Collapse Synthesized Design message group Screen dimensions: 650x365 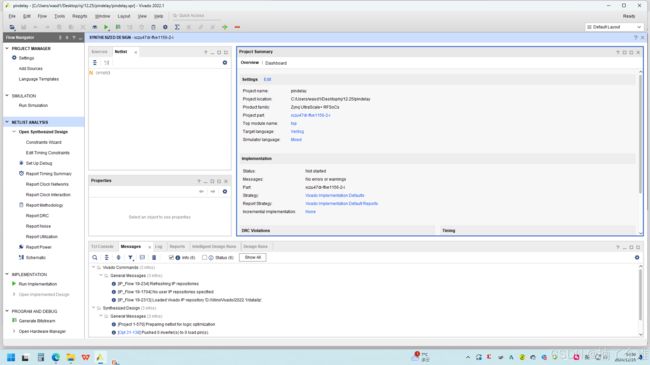point(94,308)
